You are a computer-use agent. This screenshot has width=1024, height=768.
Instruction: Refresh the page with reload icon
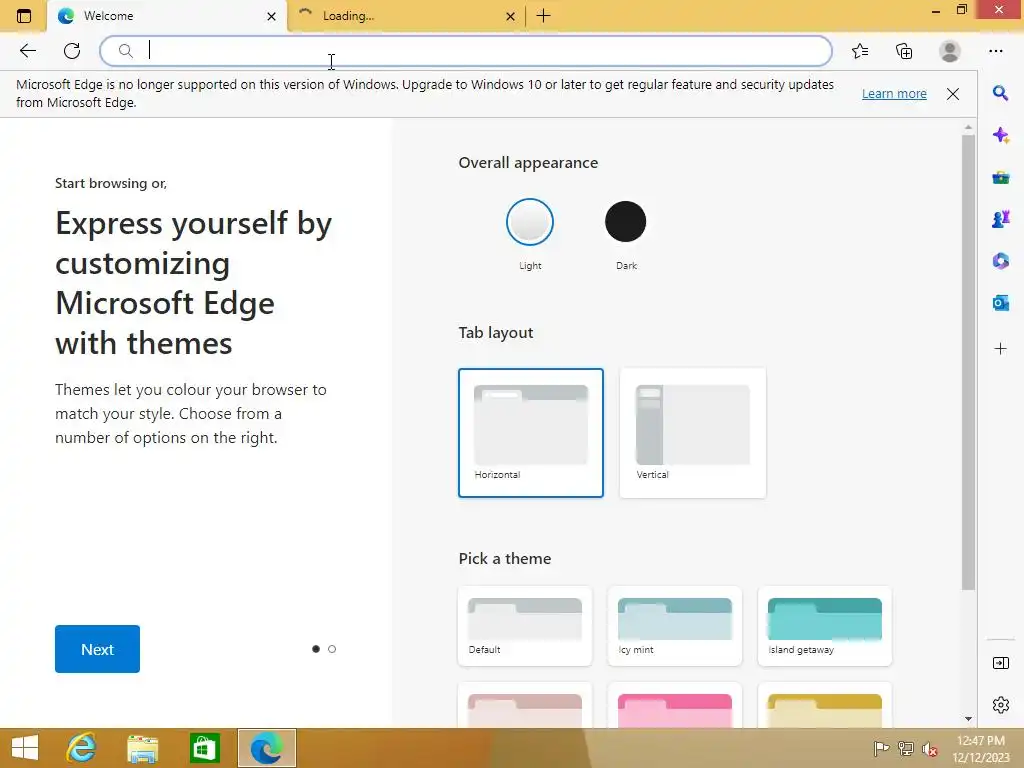click(x=72, y=51)
